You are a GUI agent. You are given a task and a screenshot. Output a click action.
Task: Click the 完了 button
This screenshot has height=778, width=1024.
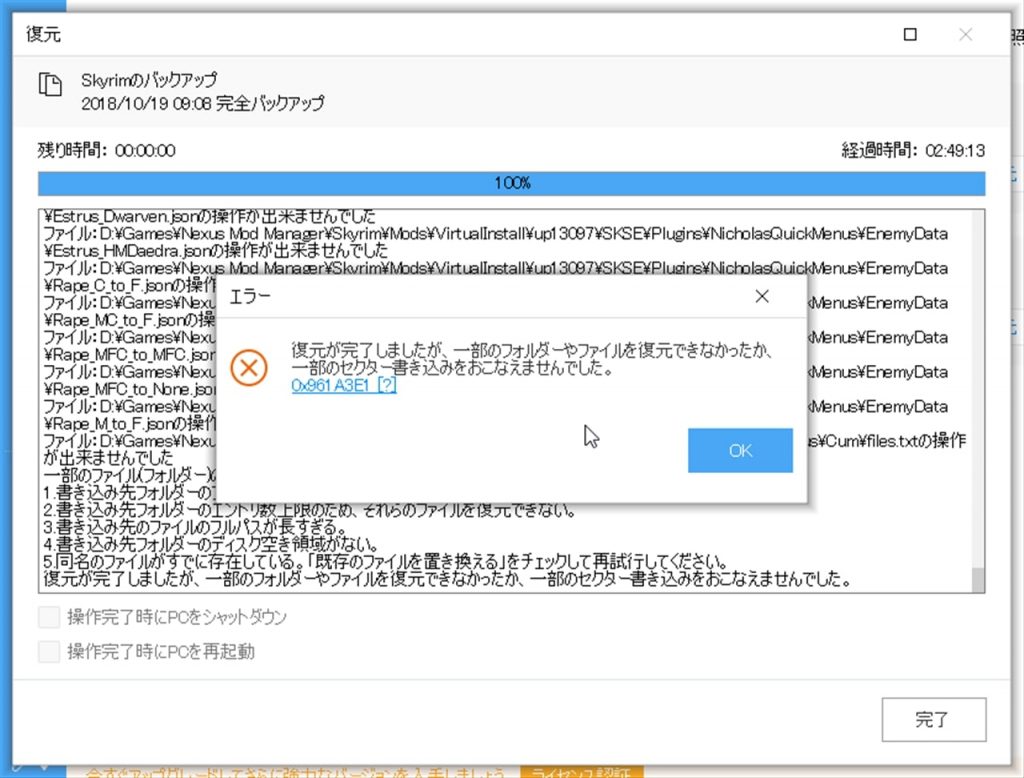click(933, 719)
